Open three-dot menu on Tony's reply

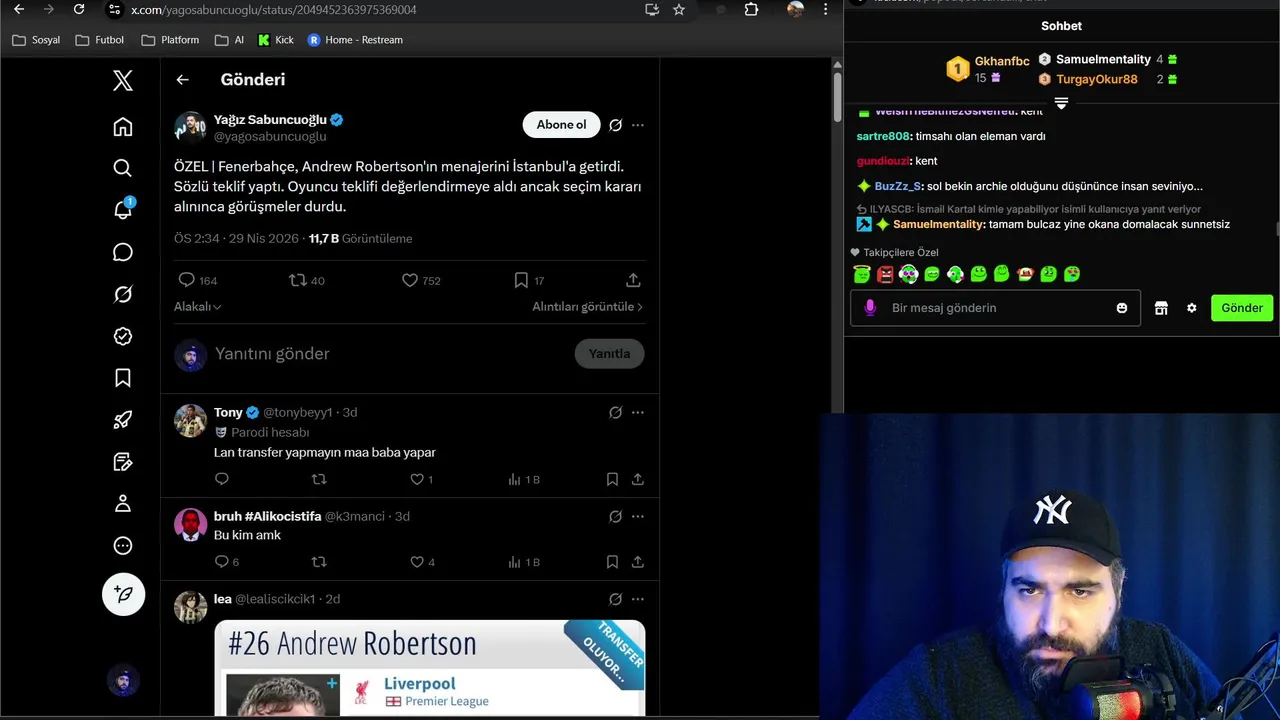[638, 412]
